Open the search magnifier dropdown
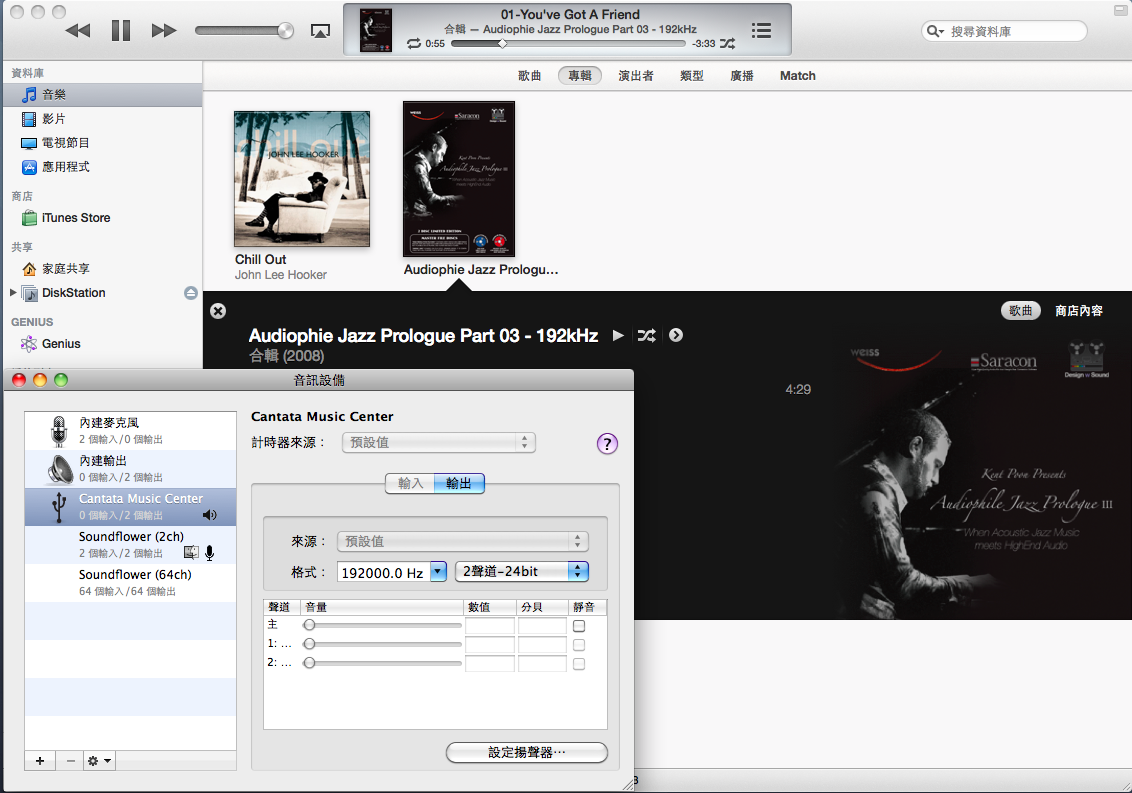 tap(936, 31)
